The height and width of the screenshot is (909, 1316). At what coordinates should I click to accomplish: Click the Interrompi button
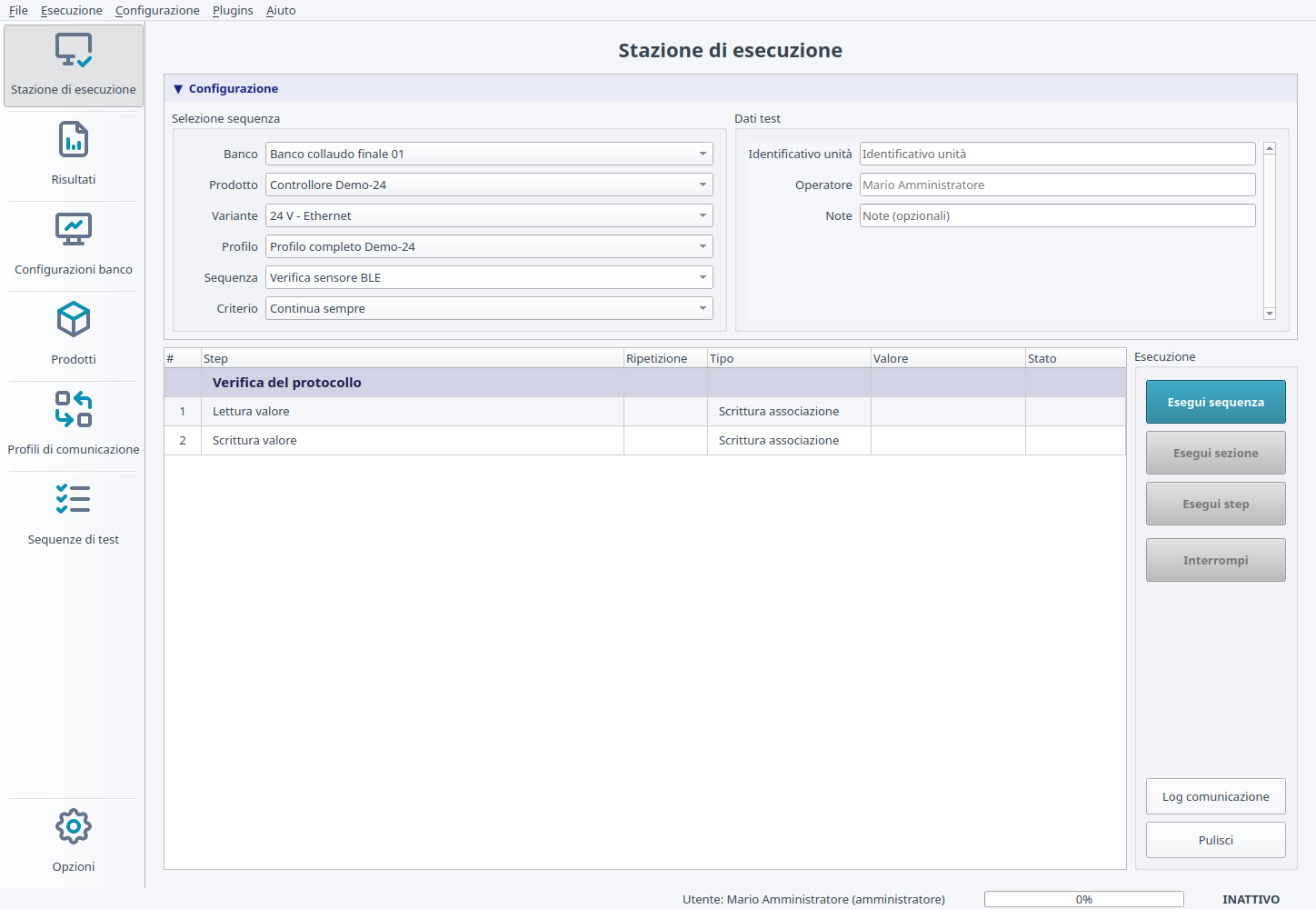1216,560
